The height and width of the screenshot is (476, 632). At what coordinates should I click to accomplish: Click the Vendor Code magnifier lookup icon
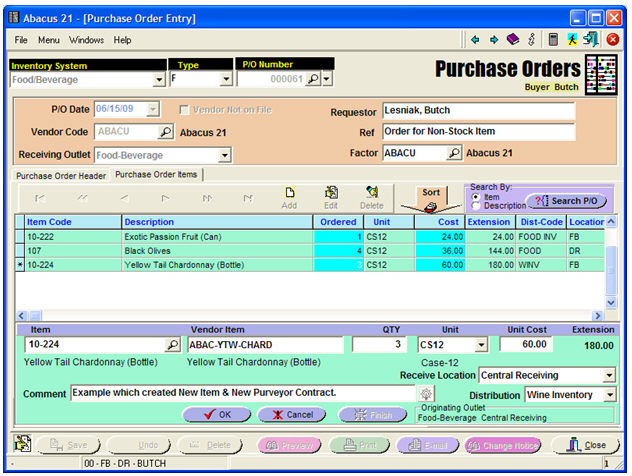pyautogui.click(x=165, y=131)
